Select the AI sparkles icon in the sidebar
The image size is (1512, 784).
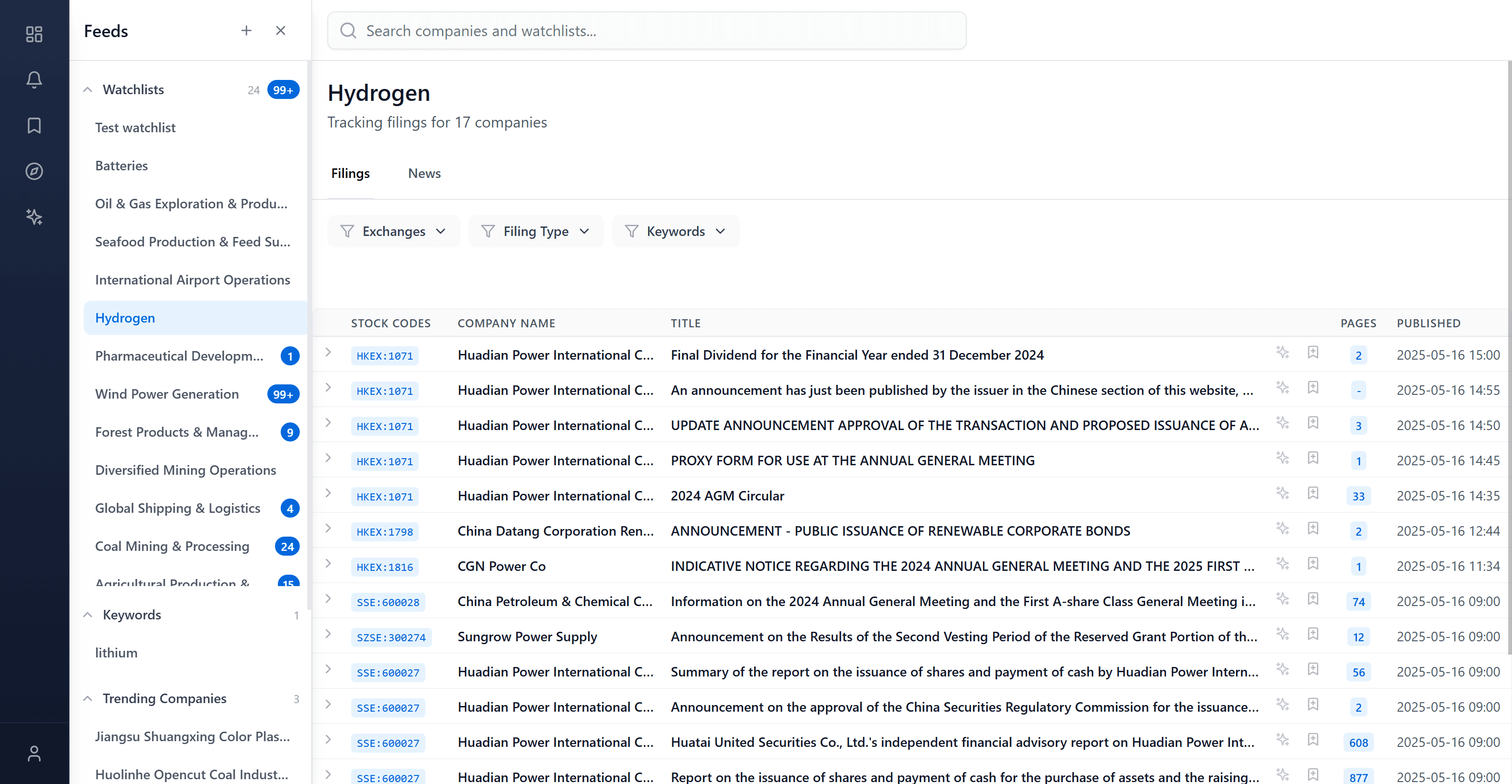(34, 216)
